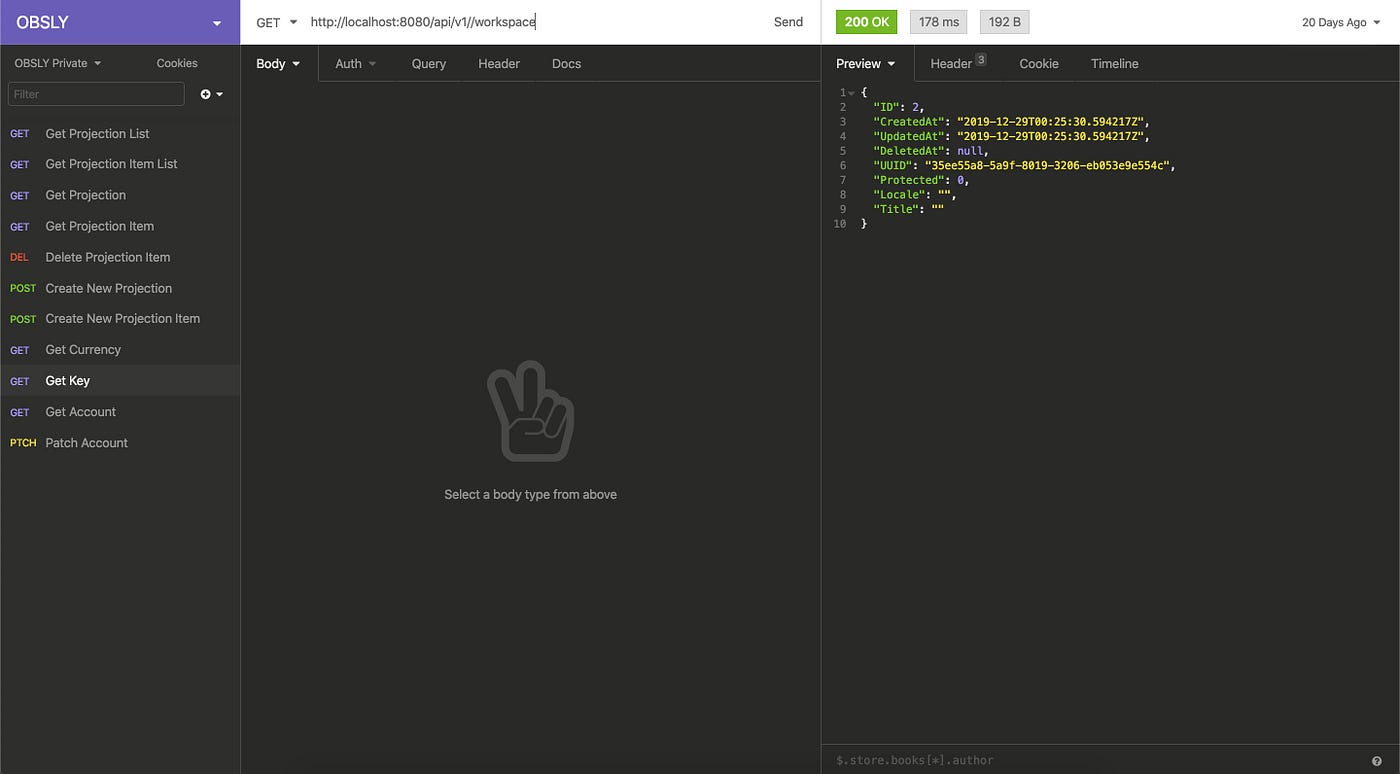The width and height of the screenshot is (1400, 774).
Task: Expand the OBSLY Private environment dropdown
Action: [x=58, y=63]
